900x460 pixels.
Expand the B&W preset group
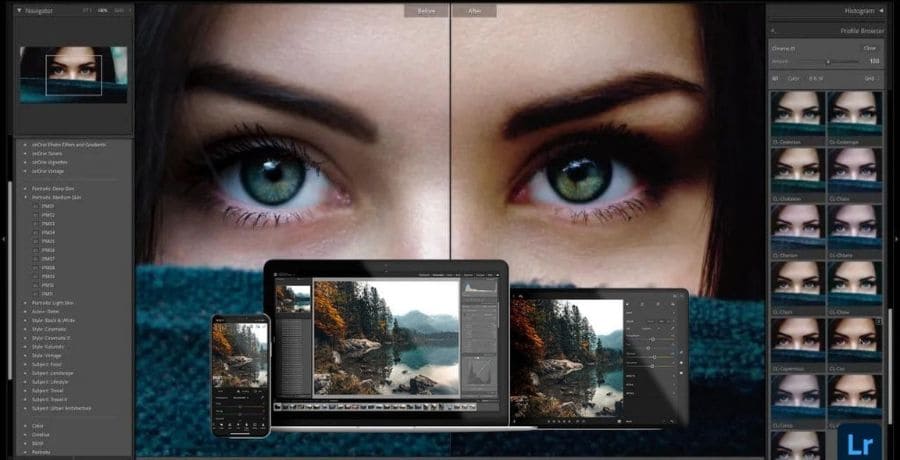coord(25,443)
